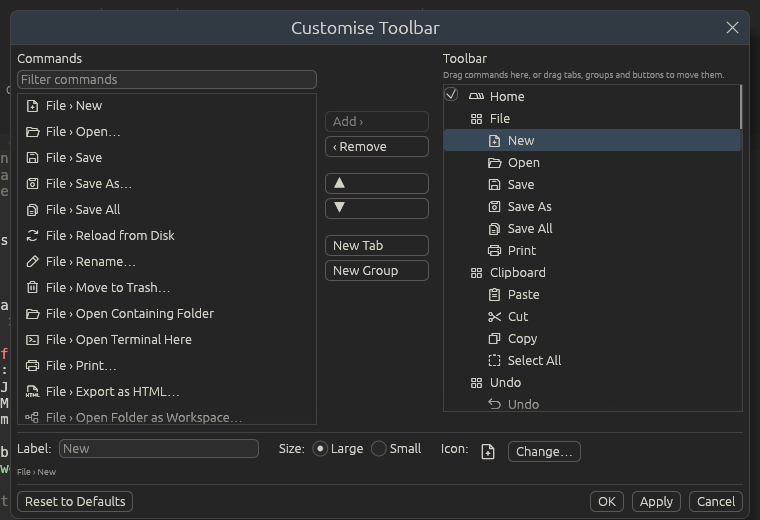Select the Large size radio button
This screenshot has height=520, width=760.
[320, 449]
